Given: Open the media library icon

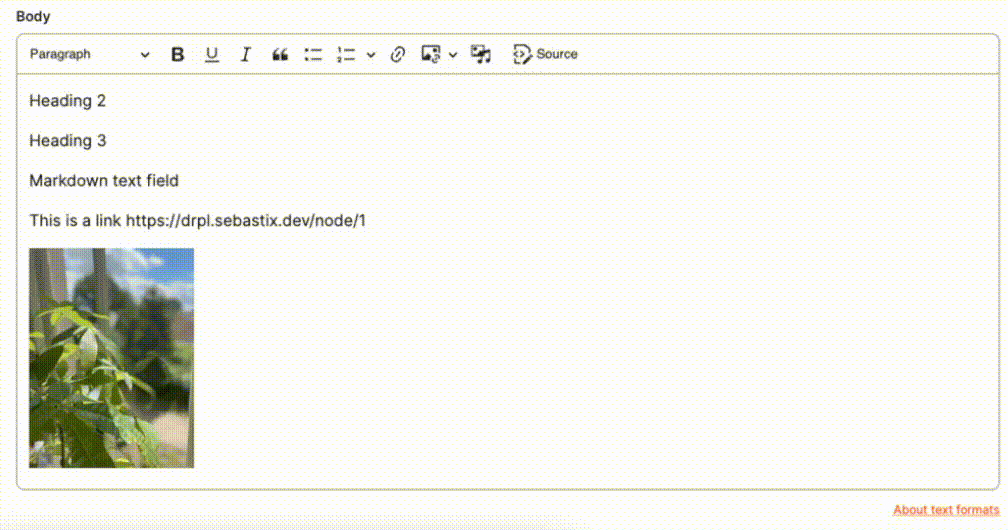Looking at the screenshot, I should 481,55.
